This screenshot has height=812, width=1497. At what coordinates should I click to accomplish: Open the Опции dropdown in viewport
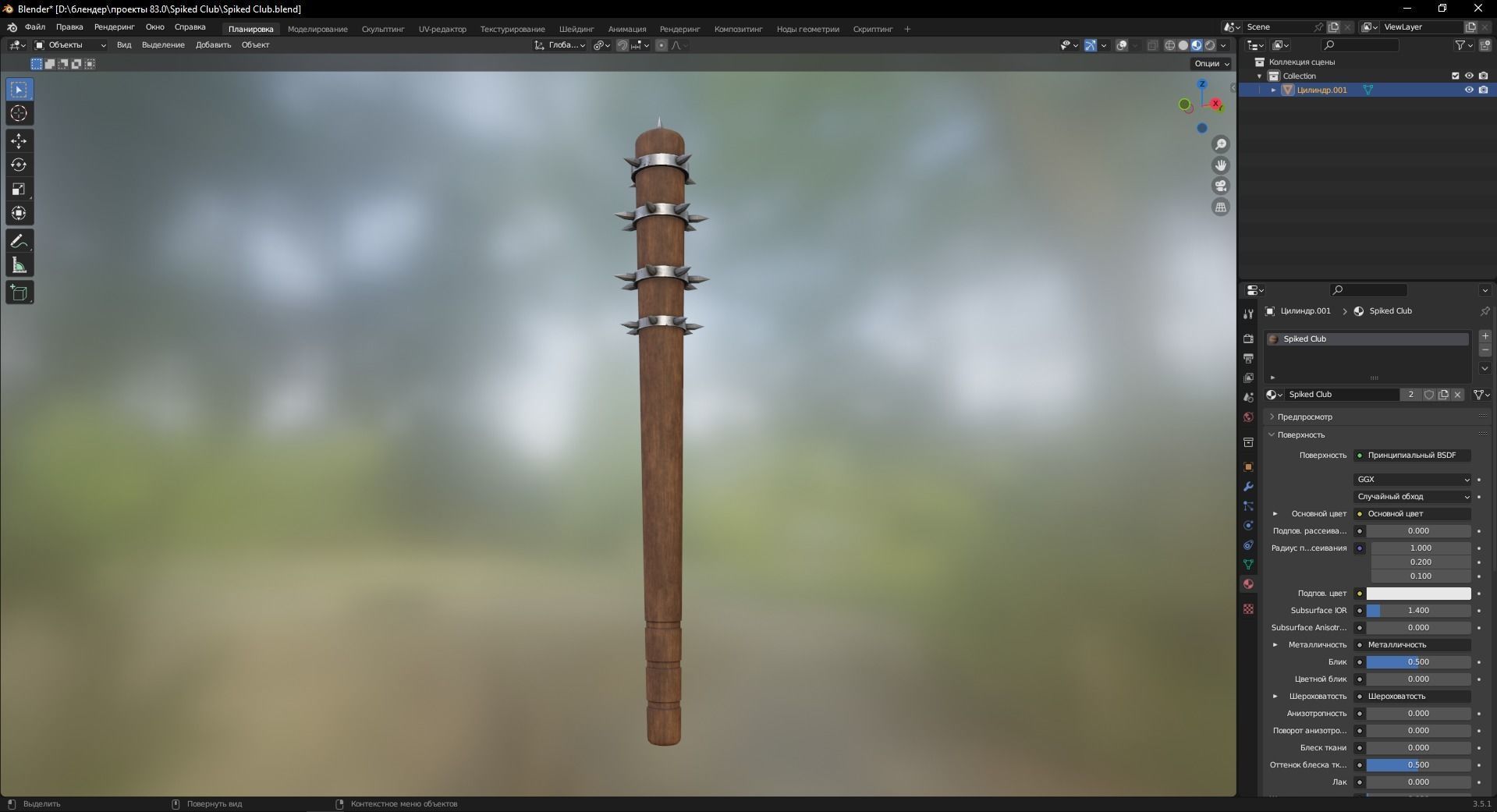(x=1211, y=64)
